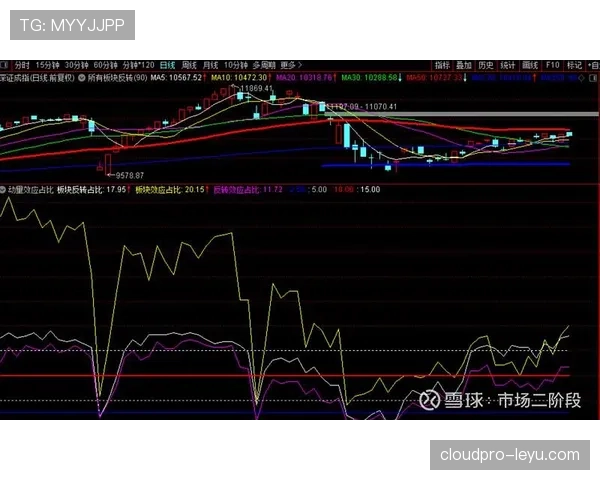
Task: Switch to the 周线 weekly chart tab
Action: click(189, 65)
